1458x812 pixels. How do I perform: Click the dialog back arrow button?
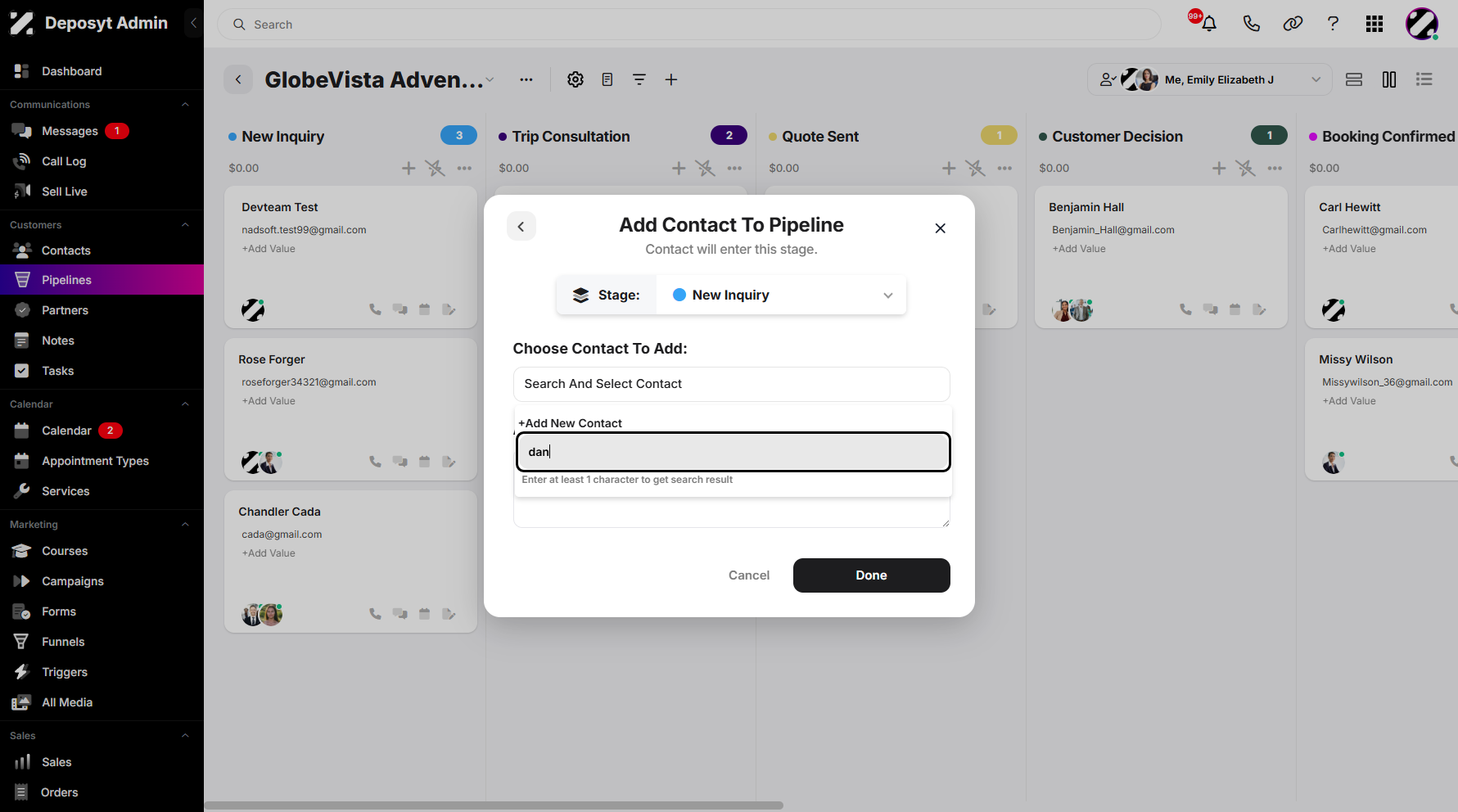point(521,227)
